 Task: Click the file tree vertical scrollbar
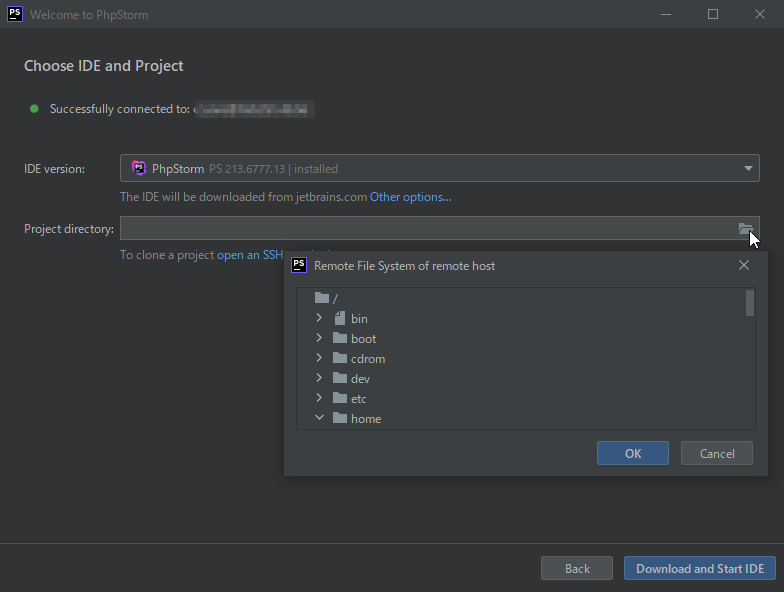(x=750, y=303)
